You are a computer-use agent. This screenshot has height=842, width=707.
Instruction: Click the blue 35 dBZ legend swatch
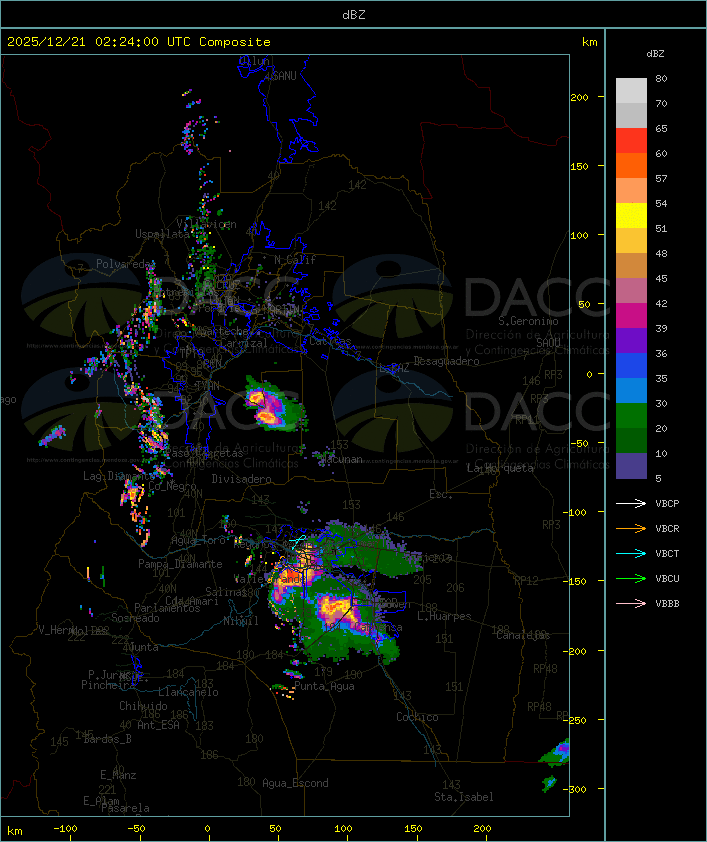[x=631, y=366]
